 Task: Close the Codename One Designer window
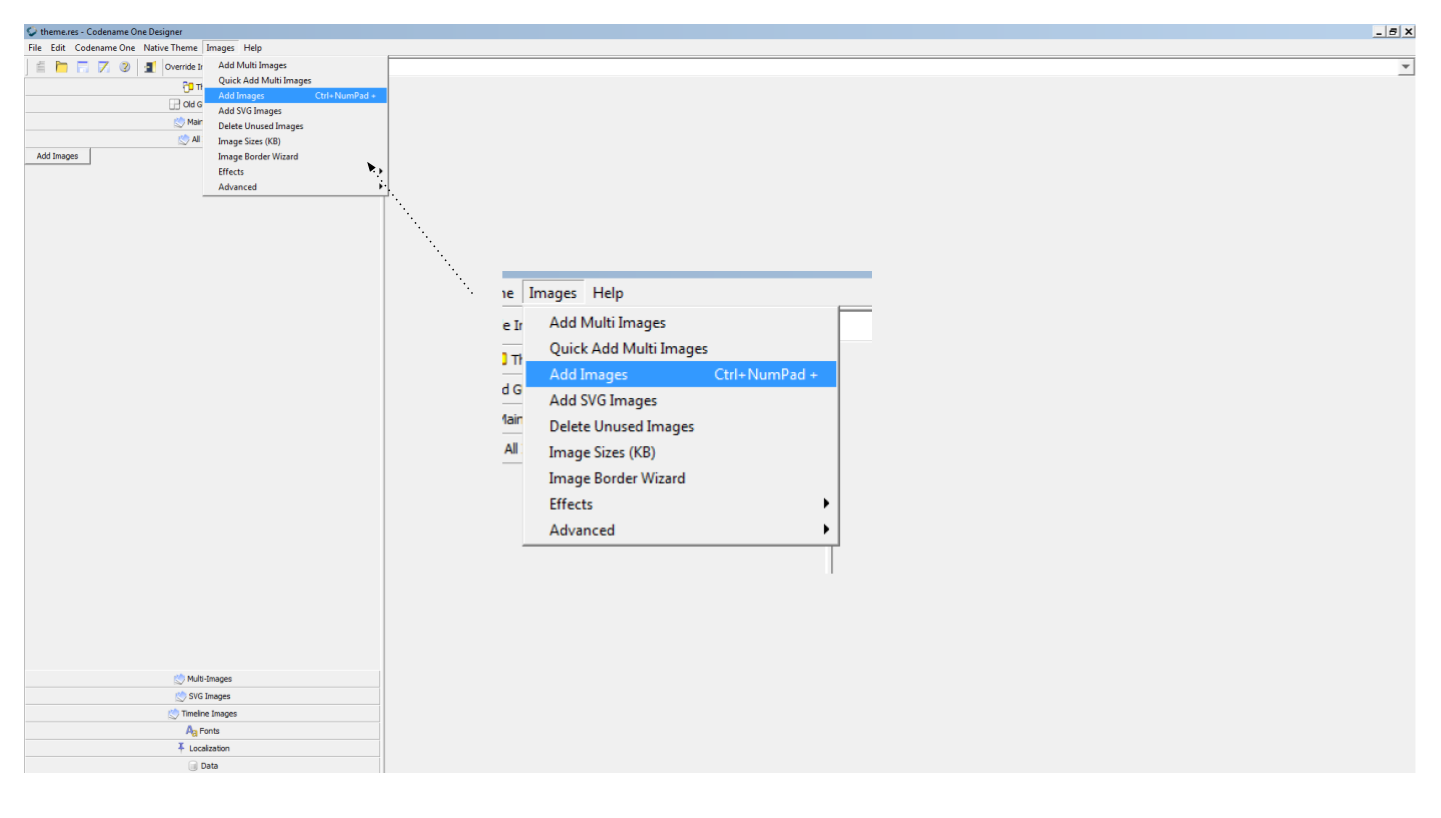coord(1408,32)
